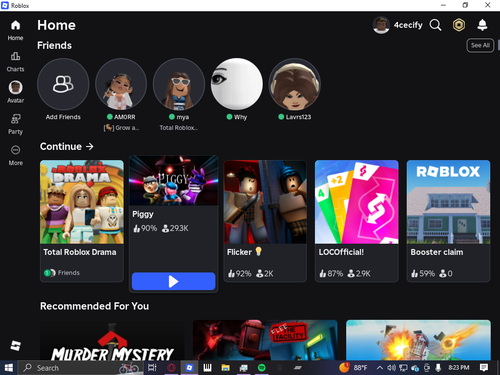Click the Roblox Studio logo in sidebar
This screenshot has height=375, width=500.
15,345
